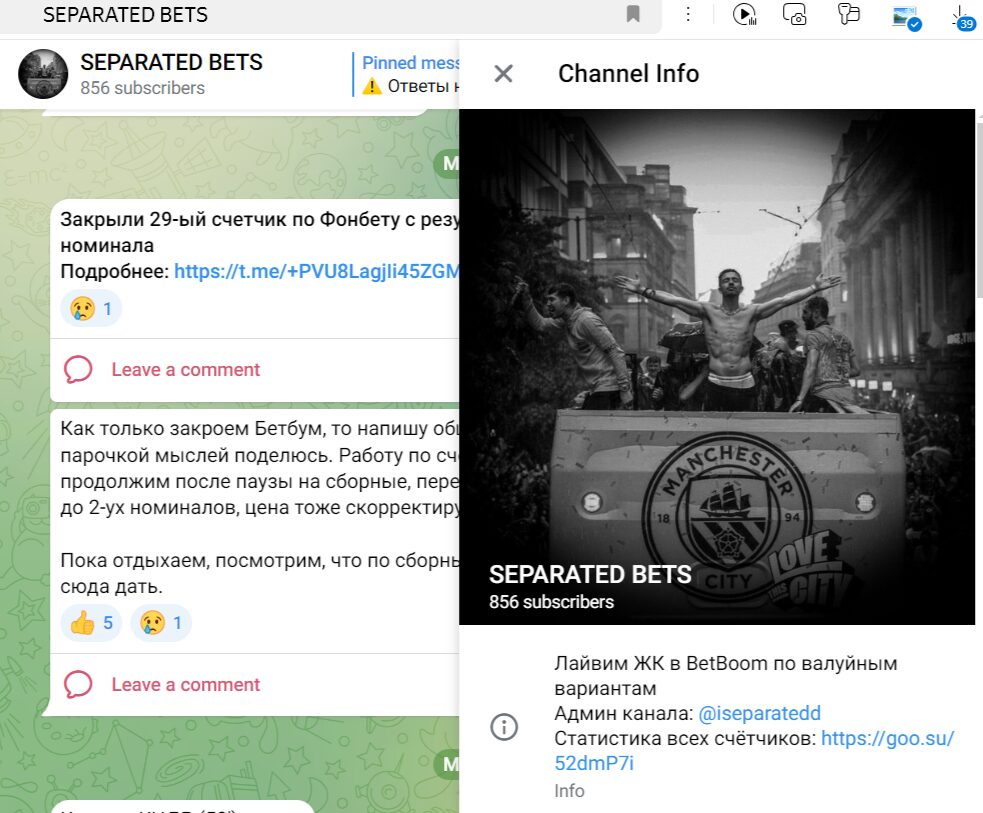983x813 pixels.
Task: Open the @iseparatedd admin link
Action: 759,713
